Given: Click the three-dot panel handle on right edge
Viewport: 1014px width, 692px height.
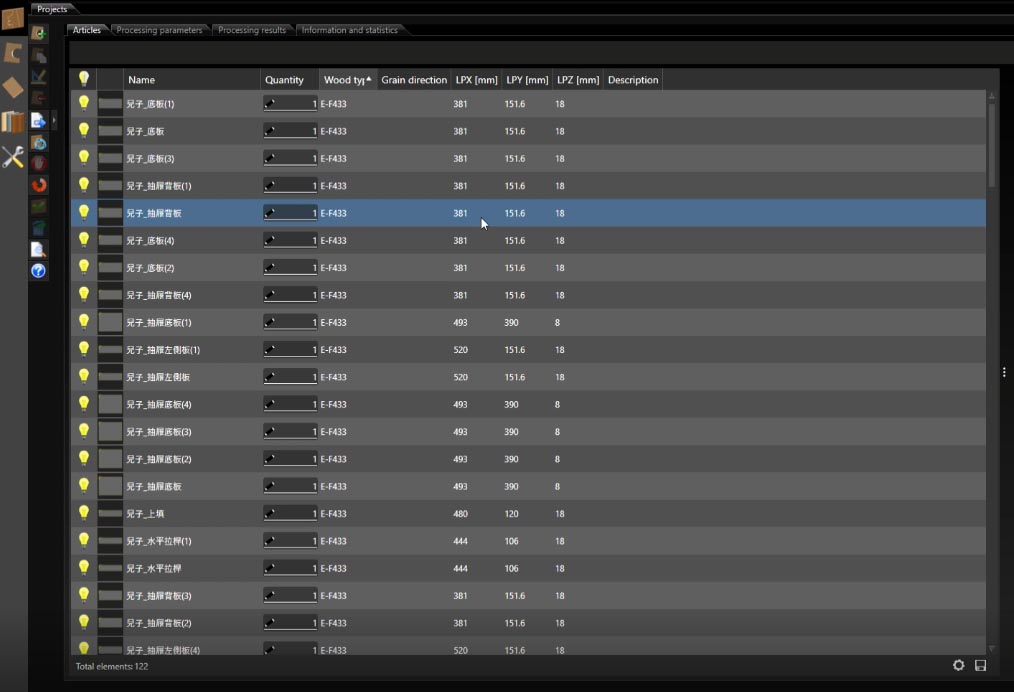Looking at the screenshot, I should tap(1004, 372).
